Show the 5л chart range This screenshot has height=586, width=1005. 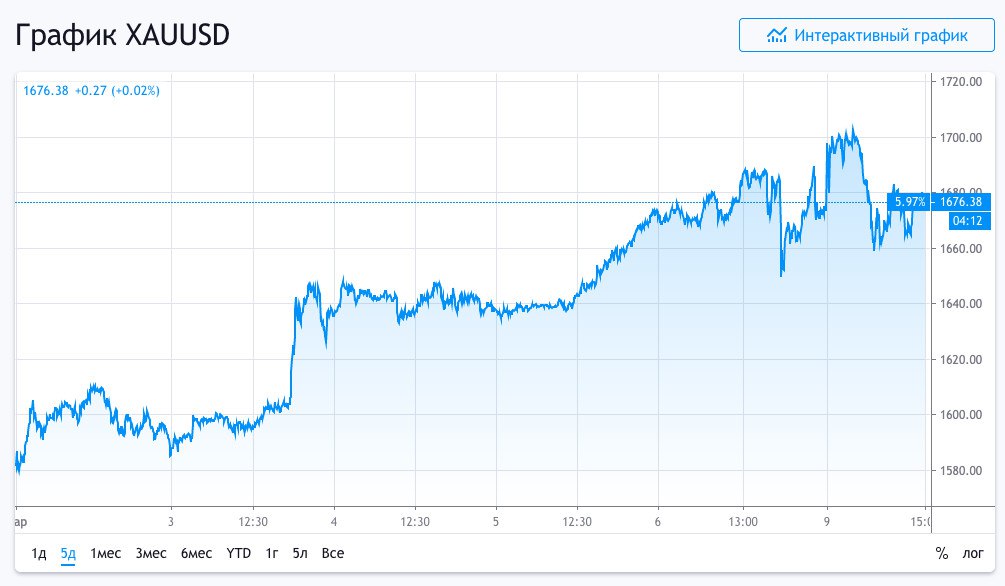point(300,553)
